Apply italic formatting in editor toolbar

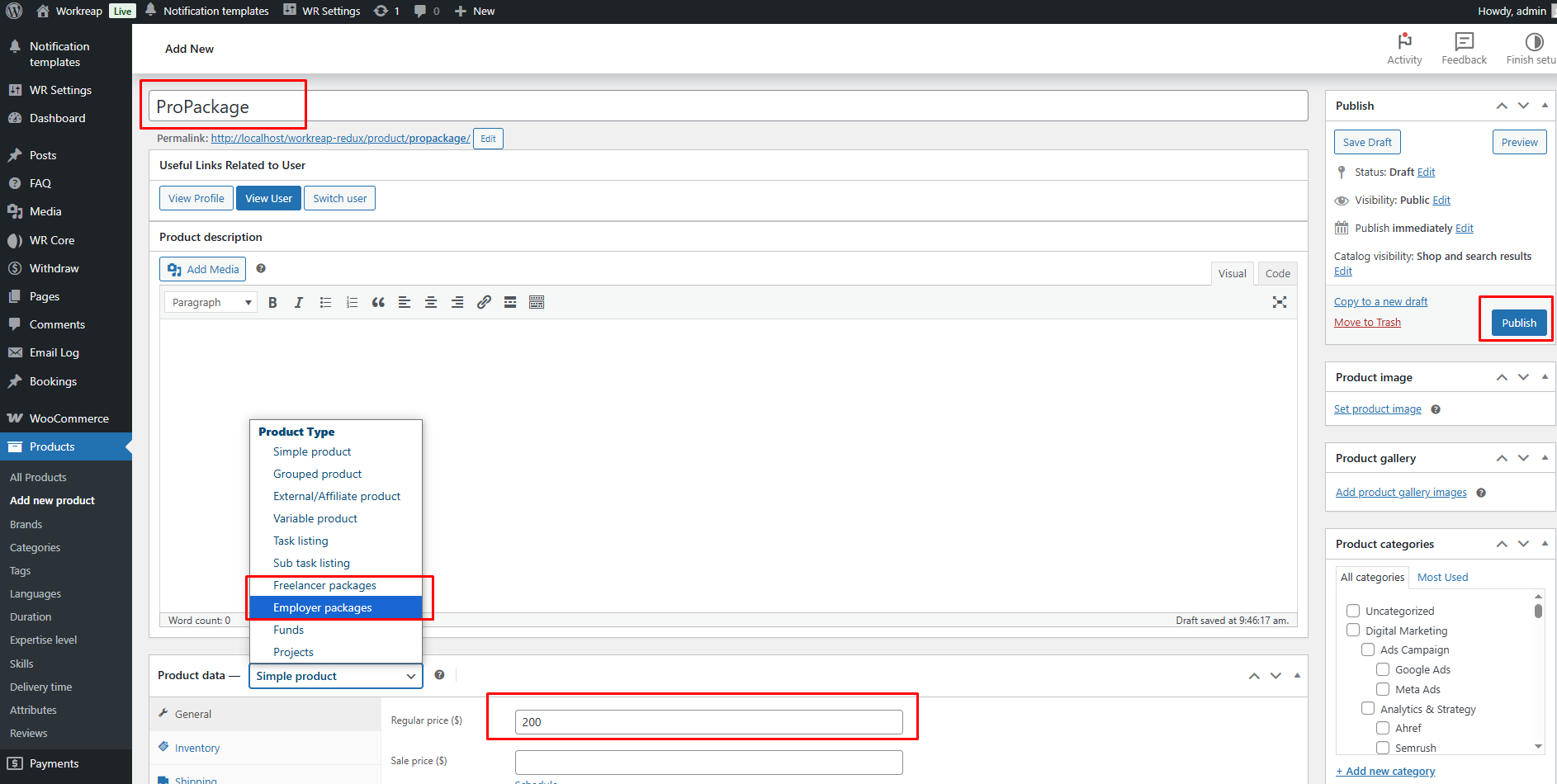tap(299, 303)
